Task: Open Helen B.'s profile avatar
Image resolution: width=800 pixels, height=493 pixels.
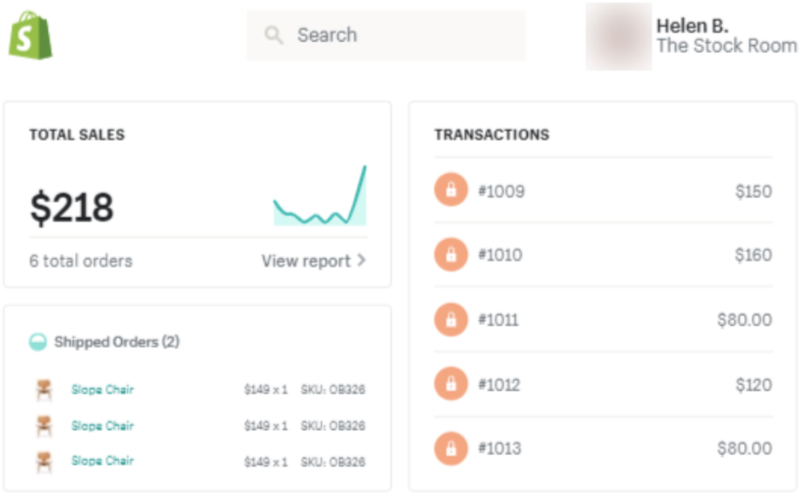Action: pyautogui.click(x=618, y=36)
